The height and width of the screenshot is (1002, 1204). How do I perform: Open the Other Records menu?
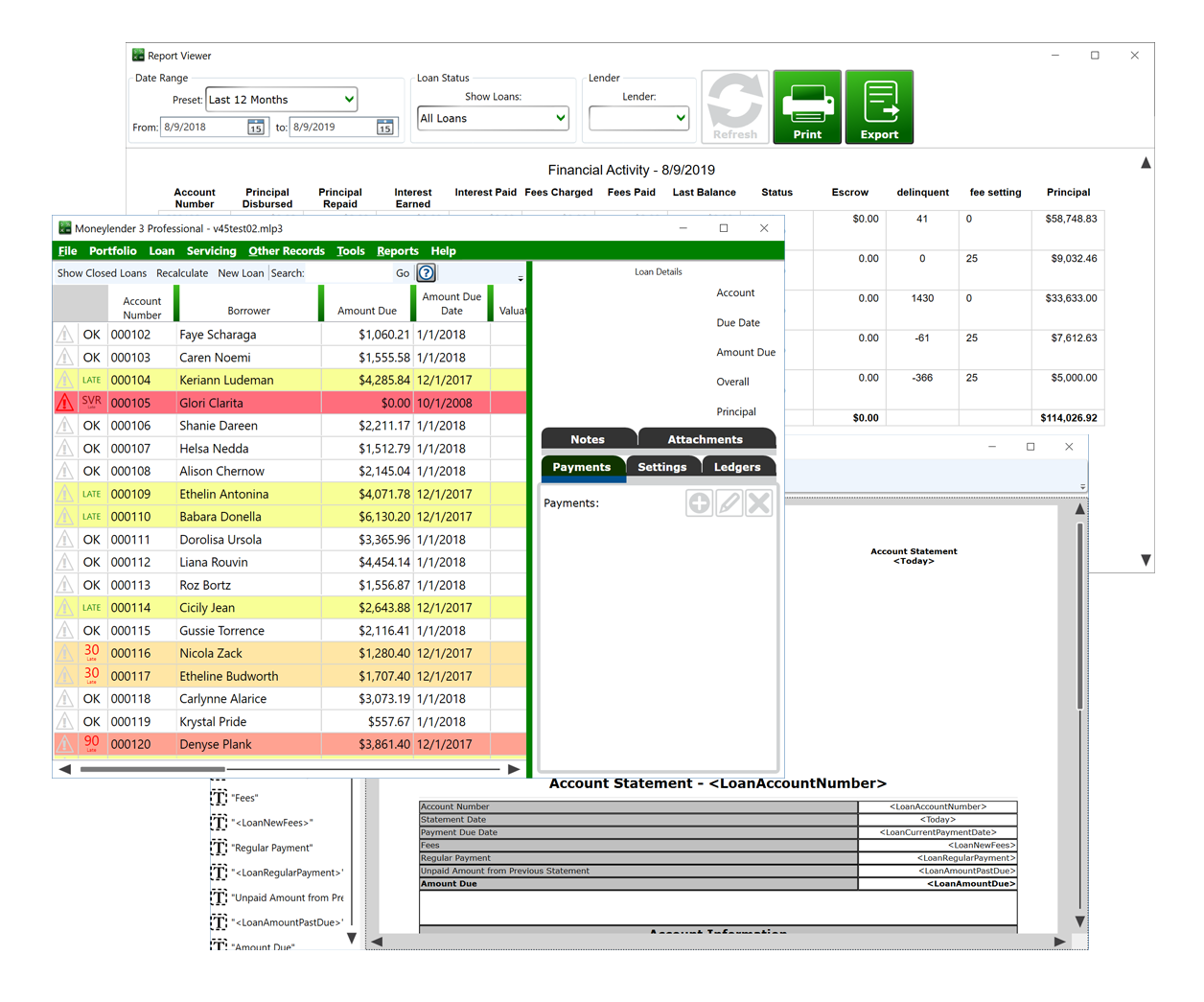(x=287, y=251)
